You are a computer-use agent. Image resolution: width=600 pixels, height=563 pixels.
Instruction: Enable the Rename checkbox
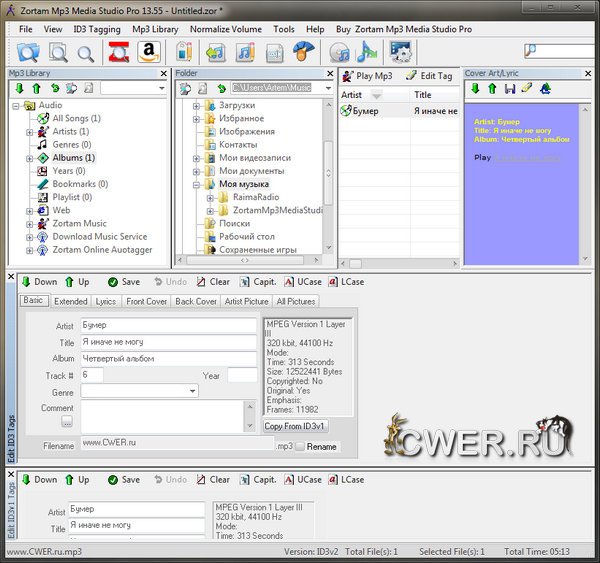[x=299, y=446]
